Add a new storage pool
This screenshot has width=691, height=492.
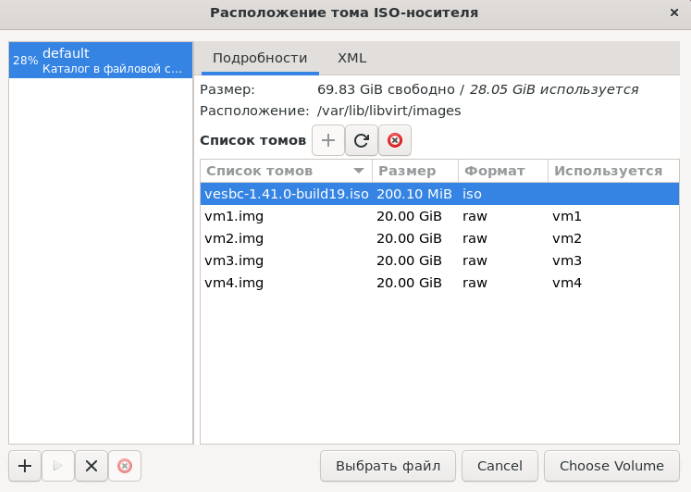[x=25, y=465]
